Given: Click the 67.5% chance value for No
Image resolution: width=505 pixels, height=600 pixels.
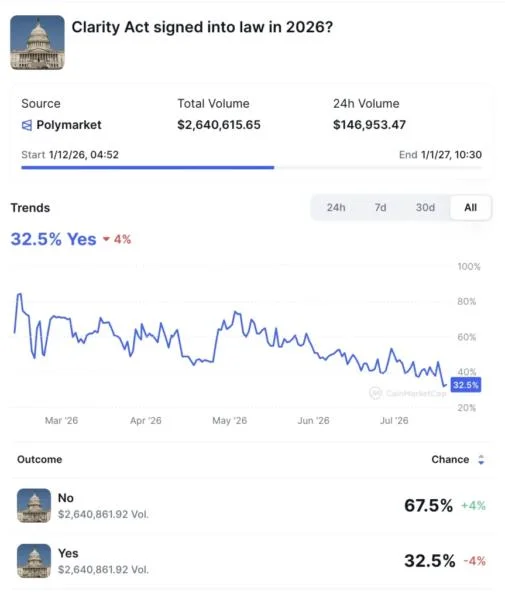Looking at the screenshot, I should [428, 505].
